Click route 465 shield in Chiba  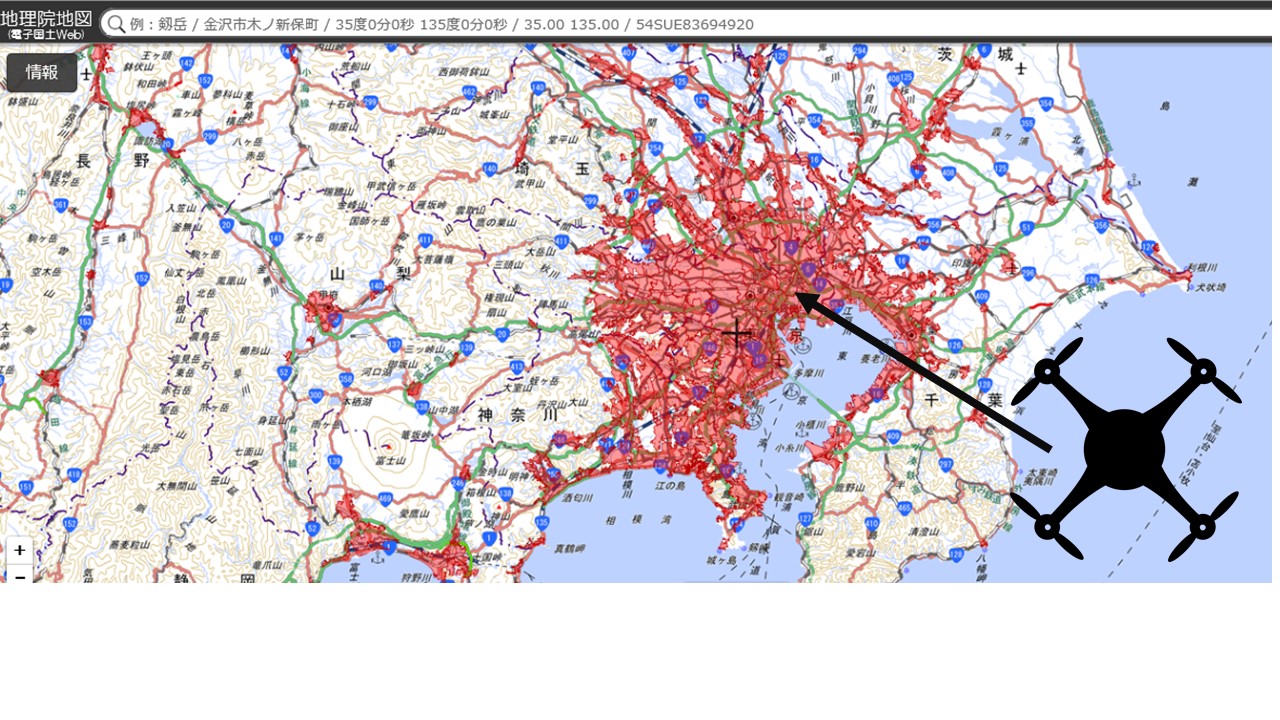click(x=904, y=508)
